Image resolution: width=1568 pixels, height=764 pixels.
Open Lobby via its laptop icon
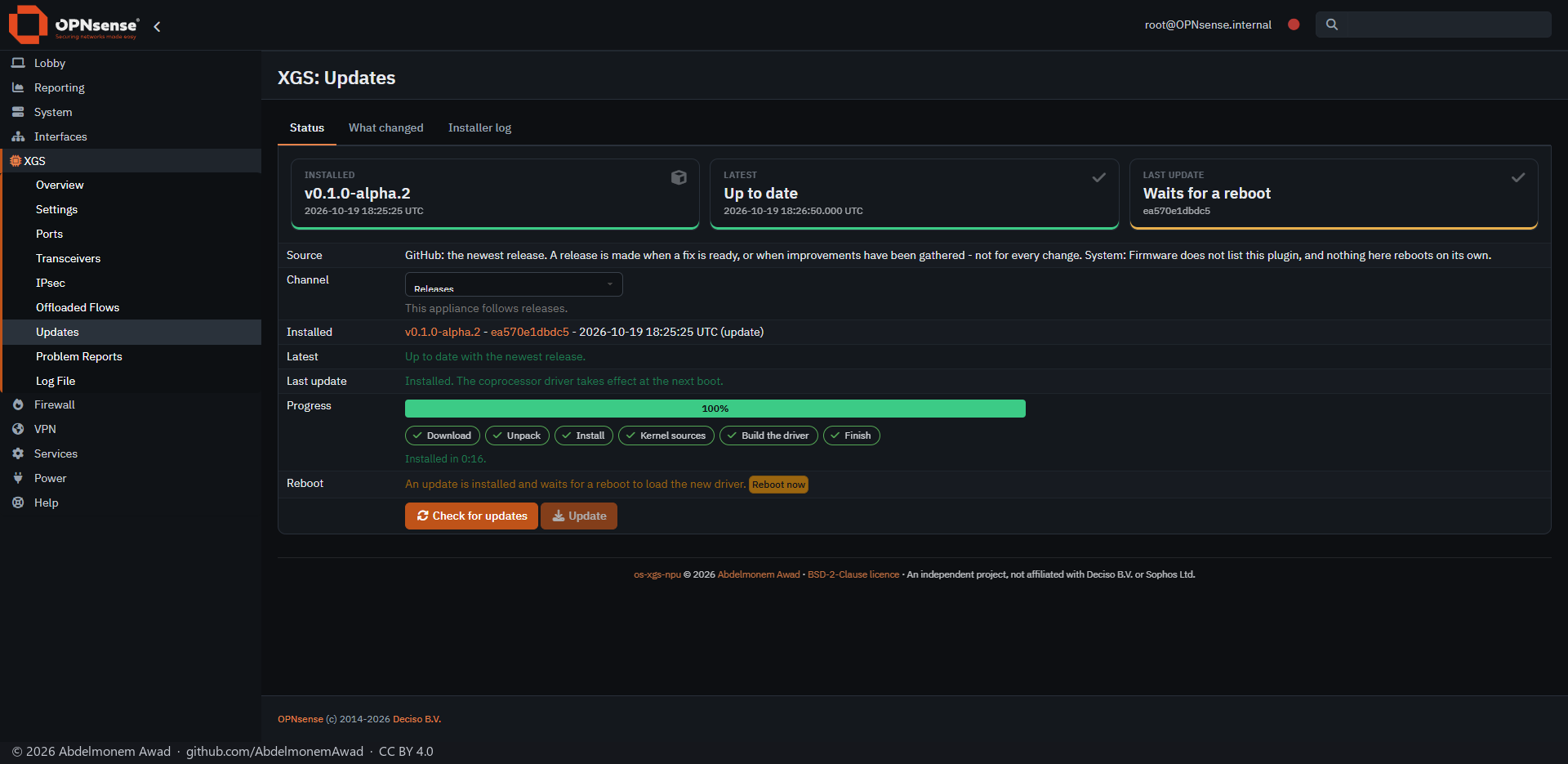[18, 63]
